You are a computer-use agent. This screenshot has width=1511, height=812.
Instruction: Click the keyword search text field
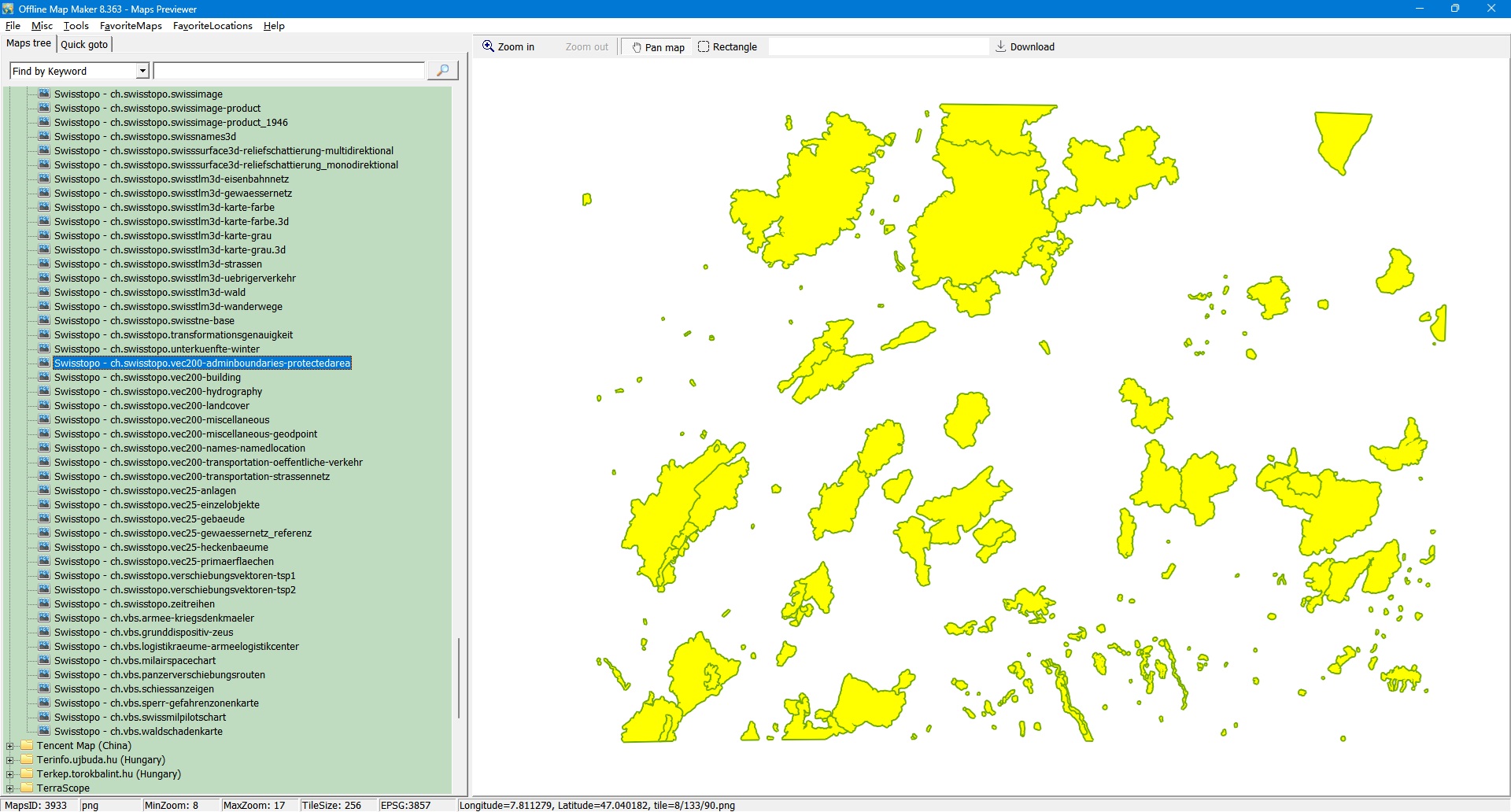click(289, 72)
